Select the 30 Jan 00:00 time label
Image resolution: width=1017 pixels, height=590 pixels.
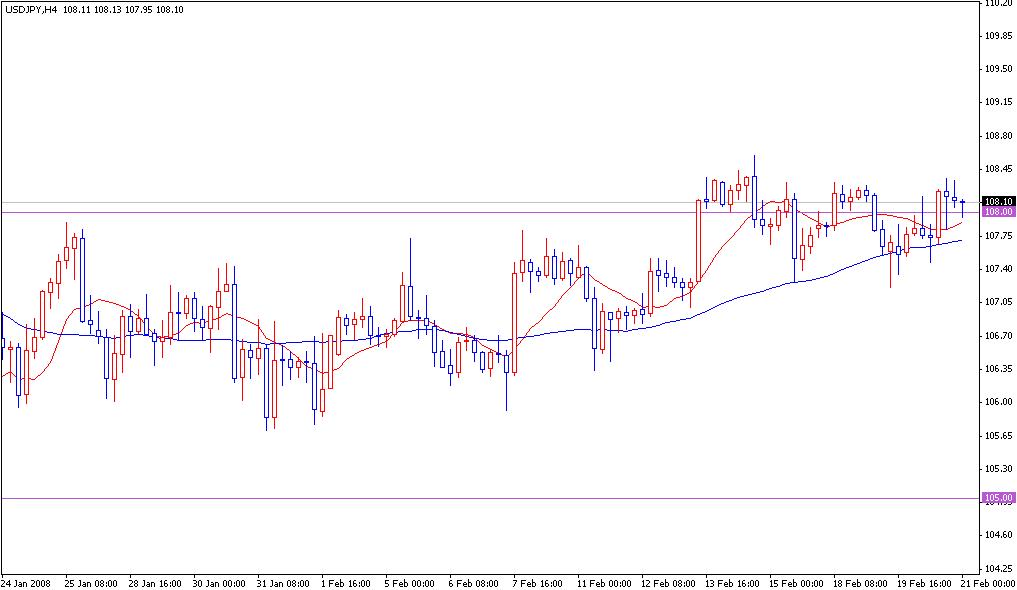[219, 584]
